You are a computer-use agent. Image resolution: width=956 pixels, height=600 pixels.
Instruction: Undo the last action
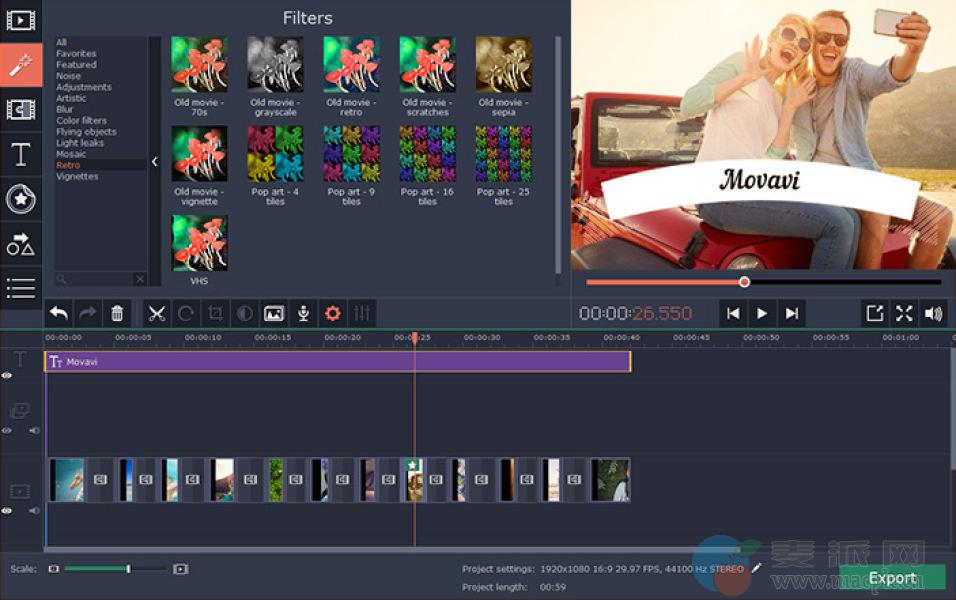point(59,313)
